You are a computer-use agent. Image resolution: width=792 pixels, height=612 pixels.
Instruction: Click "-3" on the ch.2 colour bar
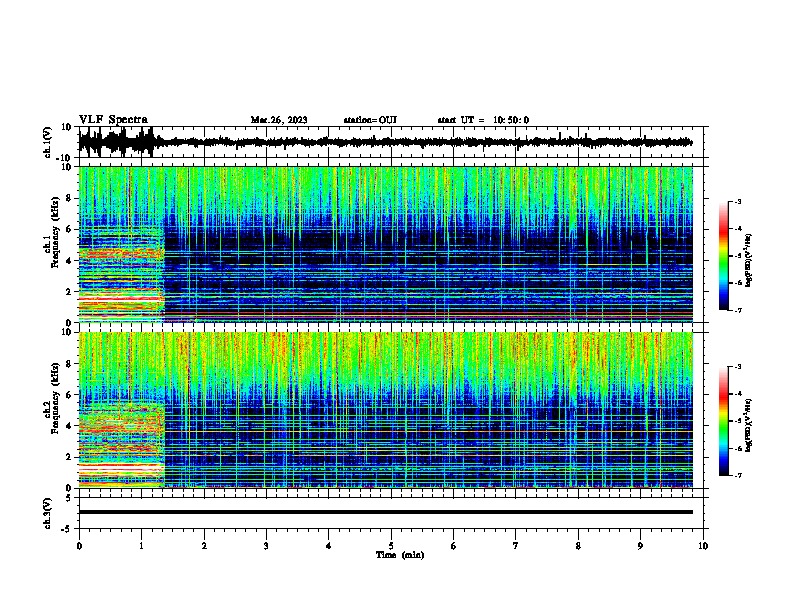click(738, 367)
